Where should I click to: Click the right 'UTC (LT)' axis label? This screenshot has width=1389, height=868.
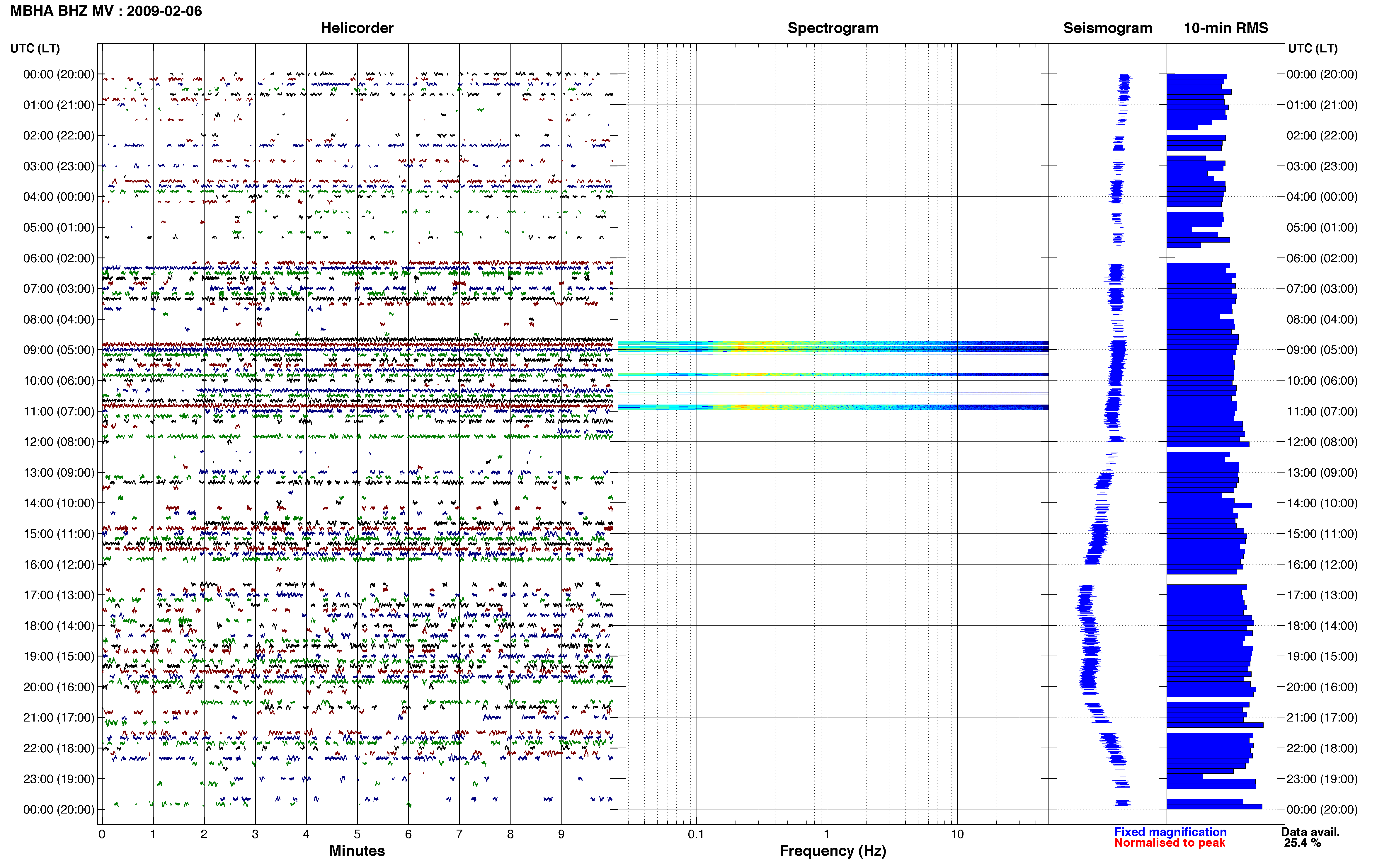tap(1313, 48)
